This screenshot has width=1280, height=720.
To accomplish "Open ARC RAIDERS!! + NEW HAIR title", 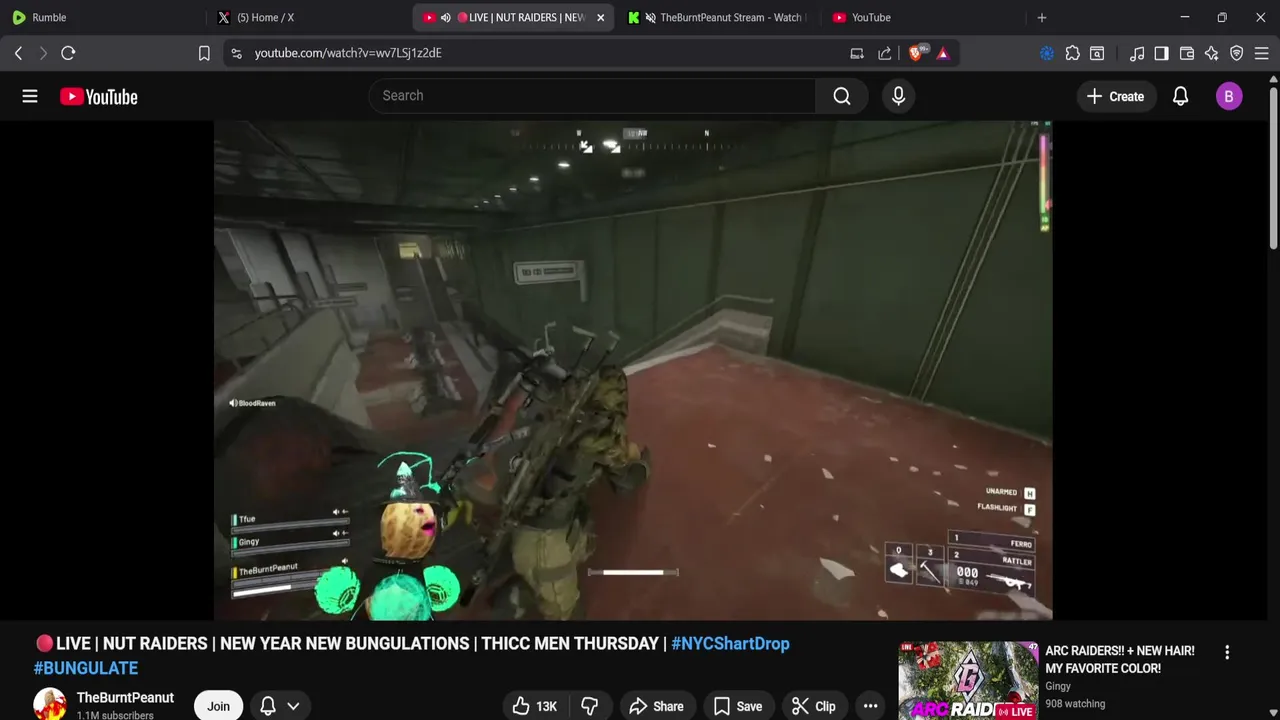I will pos(1120,659).
